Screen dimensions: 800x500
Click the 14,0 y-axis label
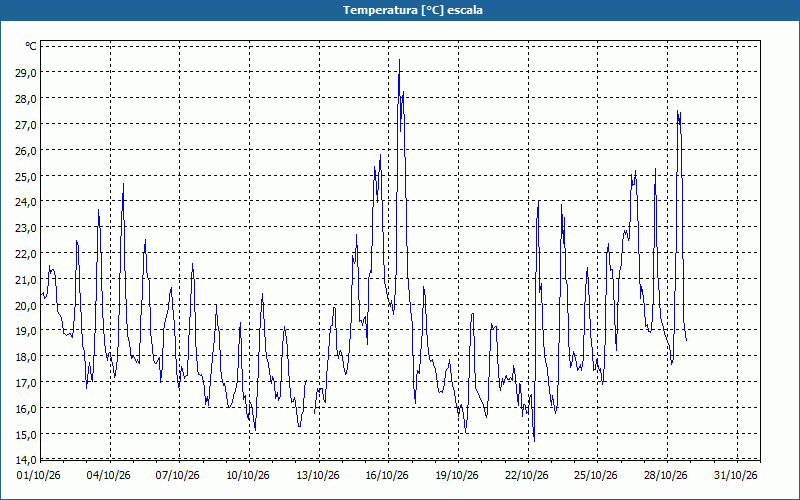pyautogui.click(x=26, y=459)
